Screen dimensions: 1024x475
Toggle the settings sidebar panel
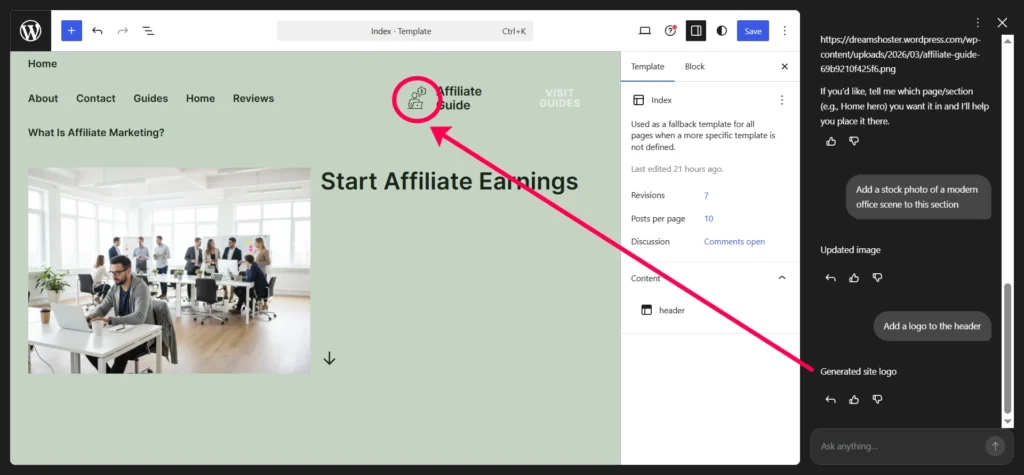click(x=696, y=31)
